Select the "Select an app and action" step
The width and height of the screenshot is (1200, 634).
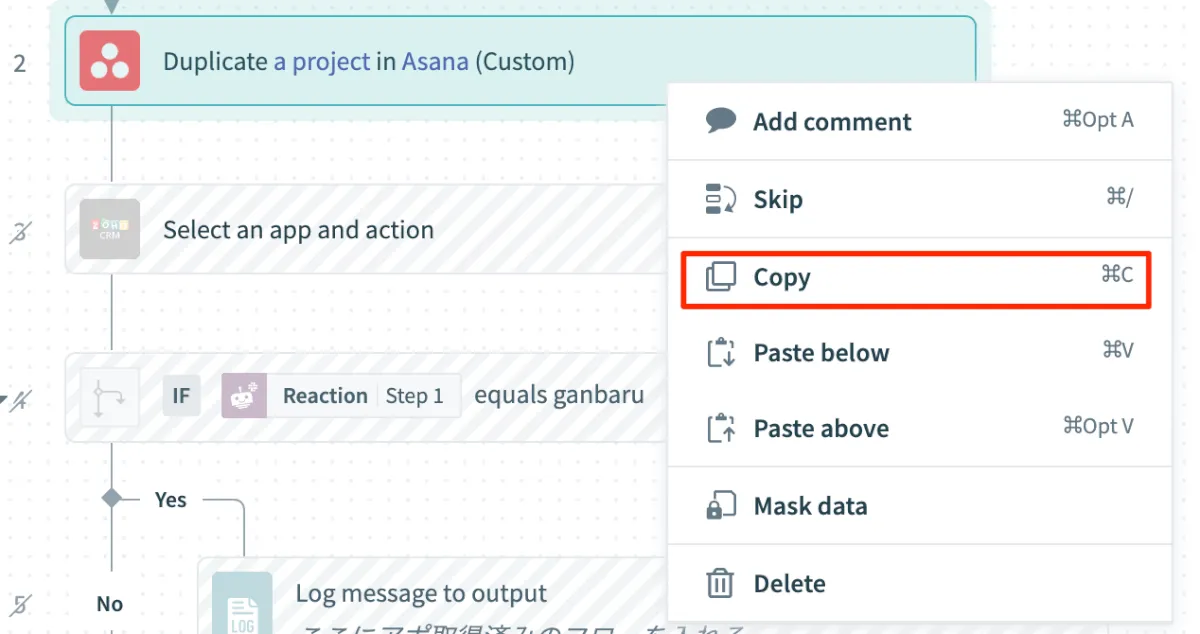pos(298,230)
